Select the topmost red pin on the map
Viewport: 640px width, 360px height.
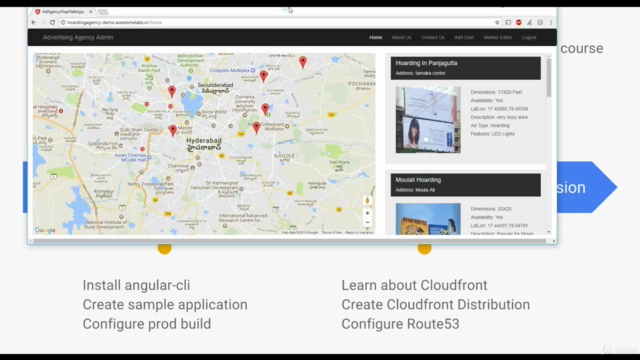click(x=303, y=62)
